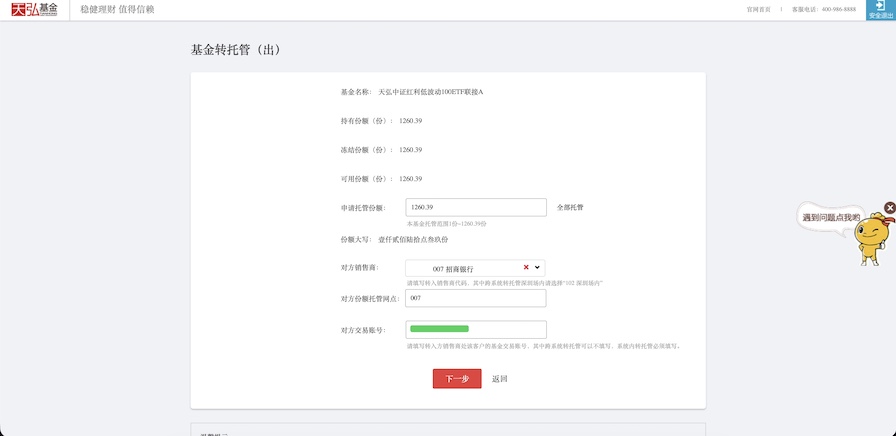
Task: Click the 安全退出 logout icon
Action: pos(881,10)
